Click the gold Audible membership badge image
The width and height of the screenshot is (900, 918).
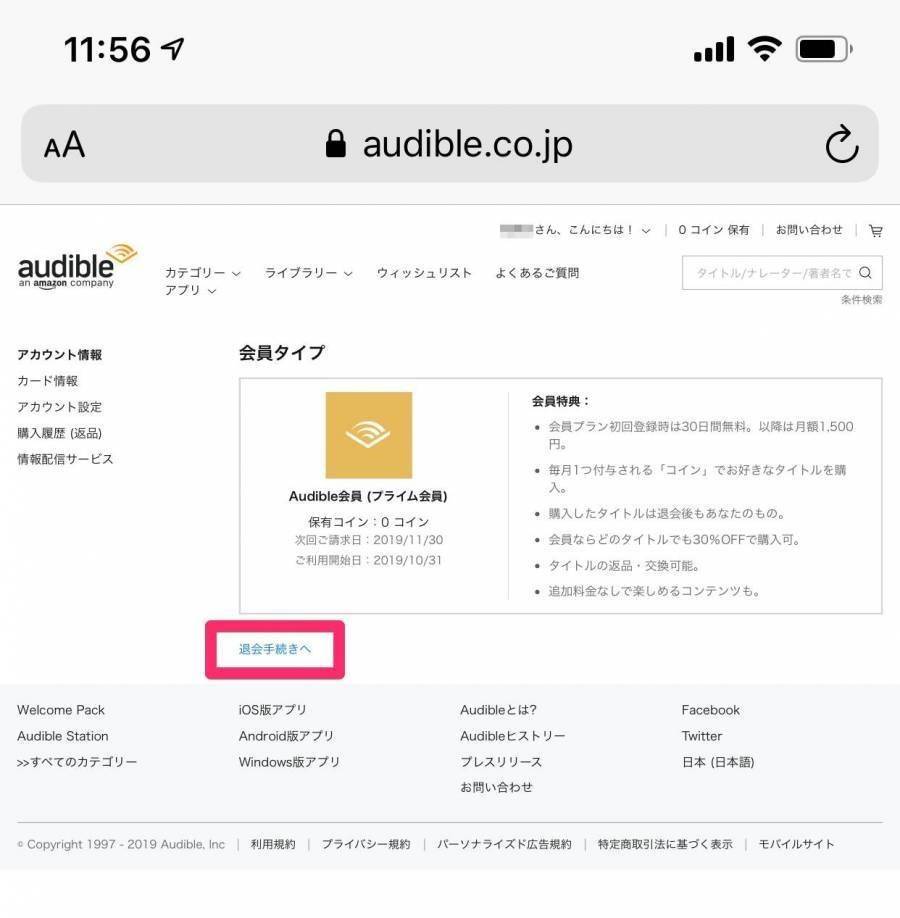(369, 435)
